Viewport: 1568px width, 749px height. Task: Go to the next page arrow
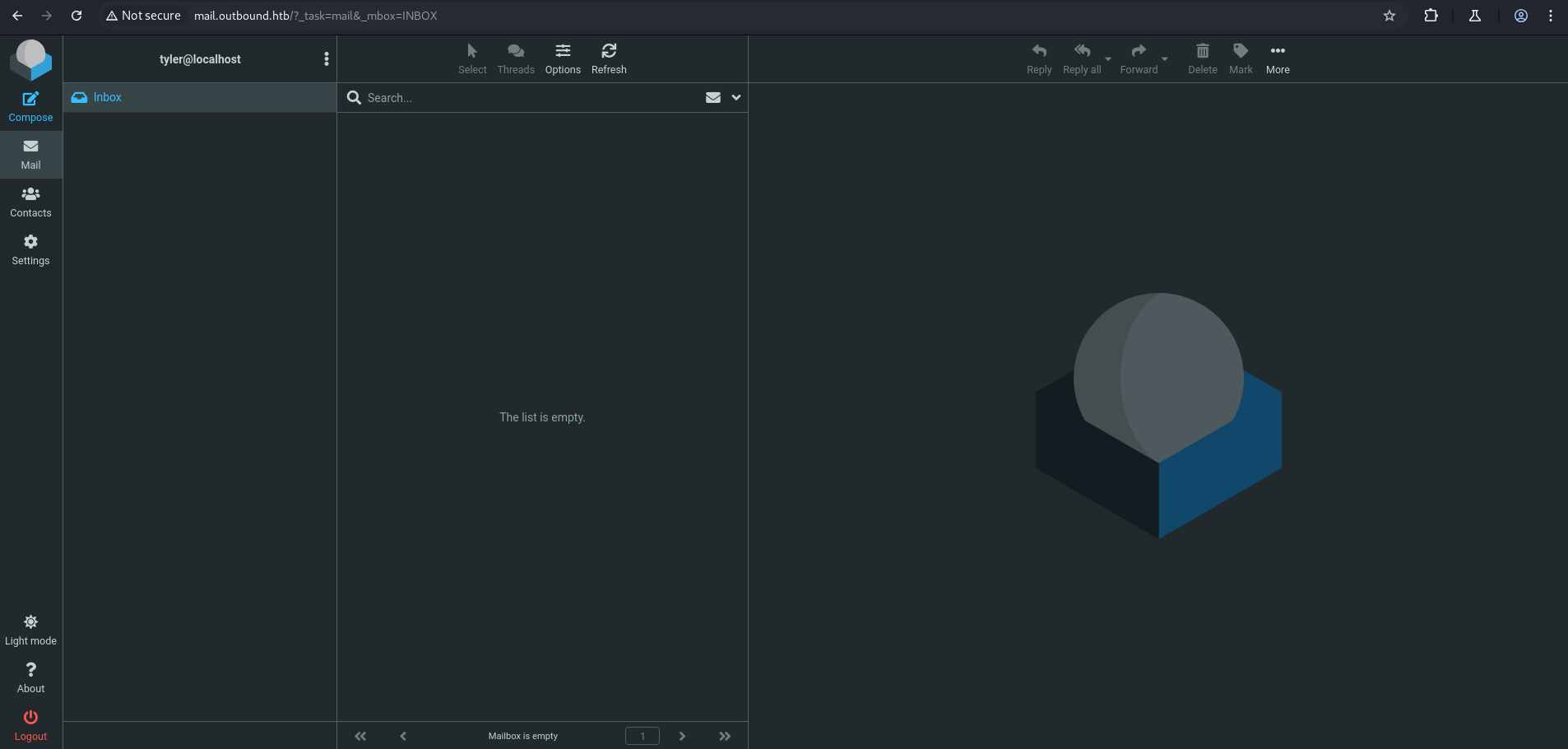pyautogui.click(x=682, y=736)
